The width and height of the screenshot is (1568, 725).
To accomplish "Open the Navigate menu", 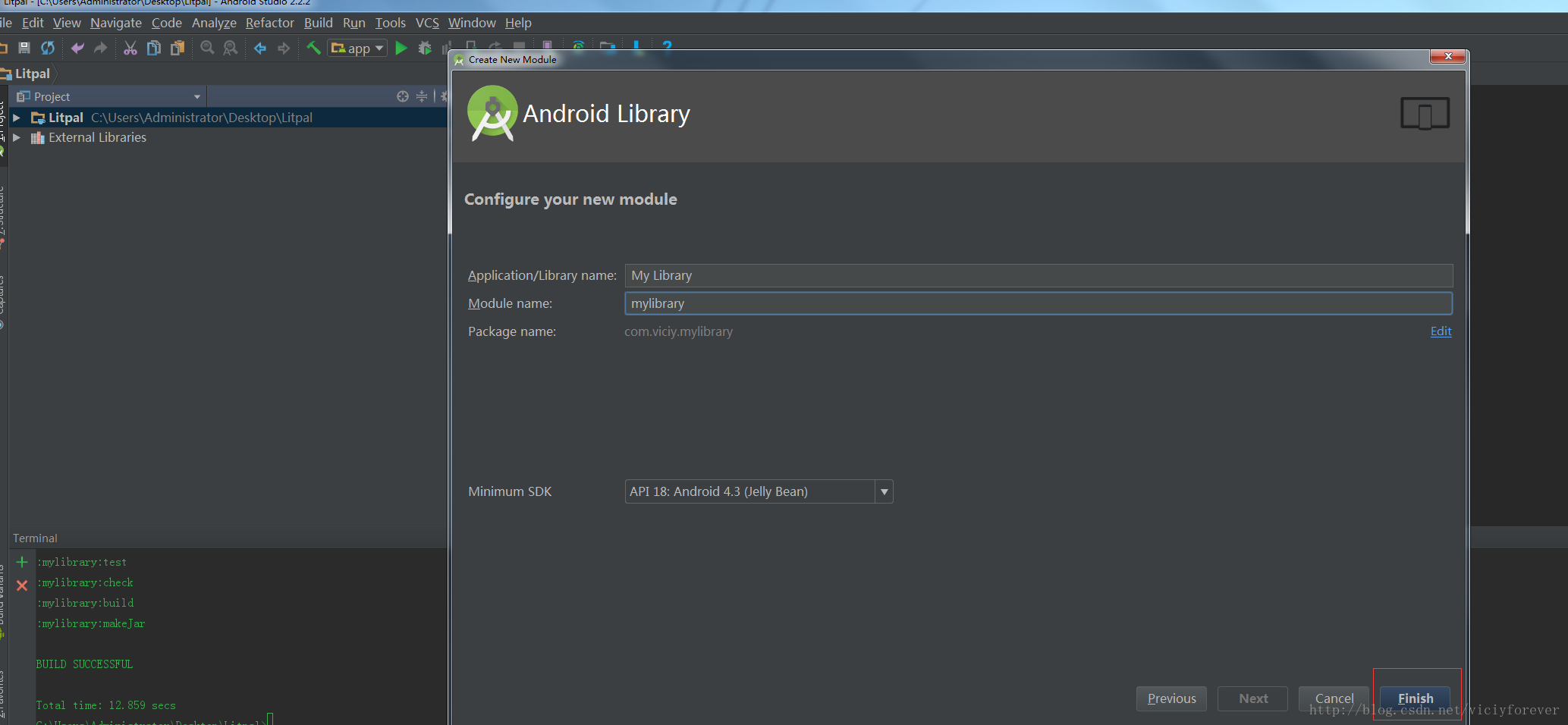I will coord(116,23).
